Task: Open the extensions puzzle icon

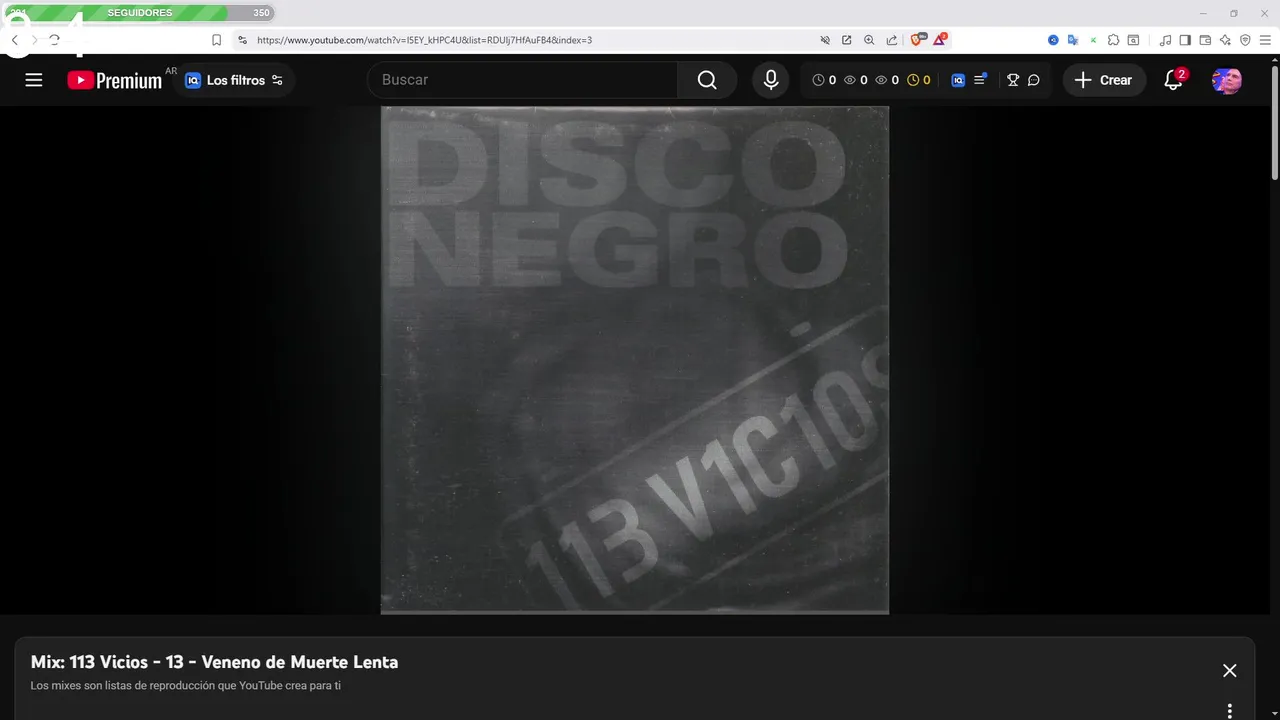Action: (1113, 40)
